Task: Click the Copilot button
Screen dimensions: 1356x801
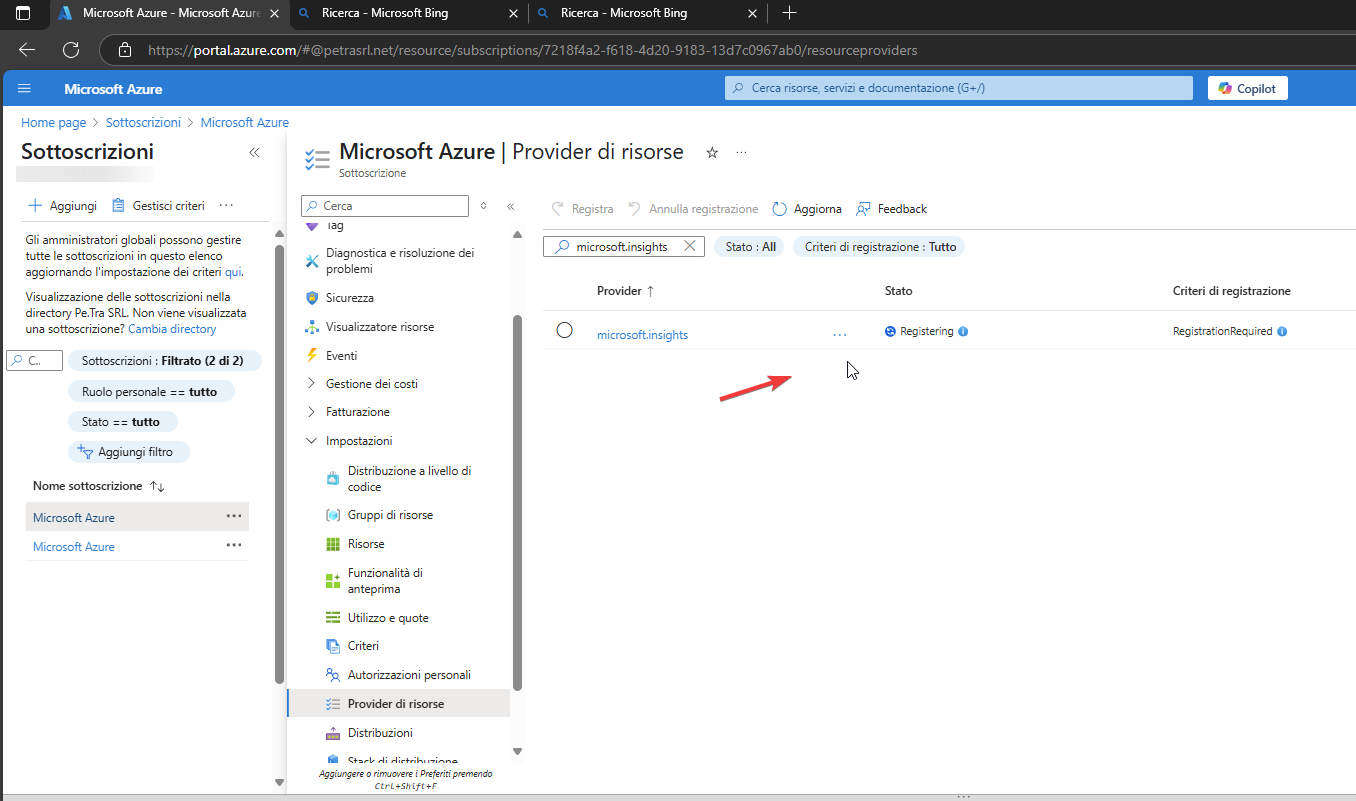Action: point(1247,88)
